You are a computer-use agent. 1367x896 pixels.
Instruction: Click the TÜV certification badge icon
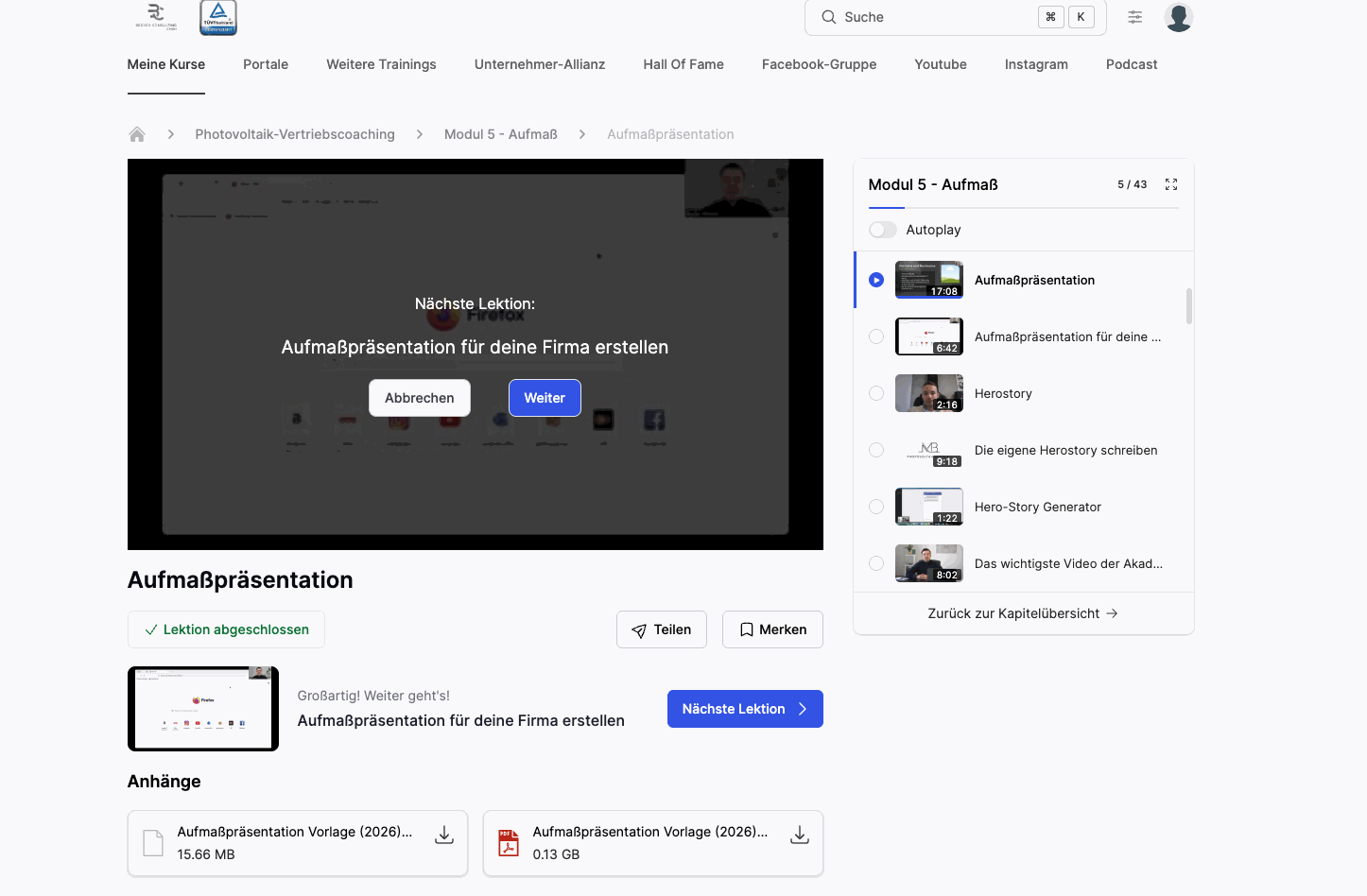[218, 17]
